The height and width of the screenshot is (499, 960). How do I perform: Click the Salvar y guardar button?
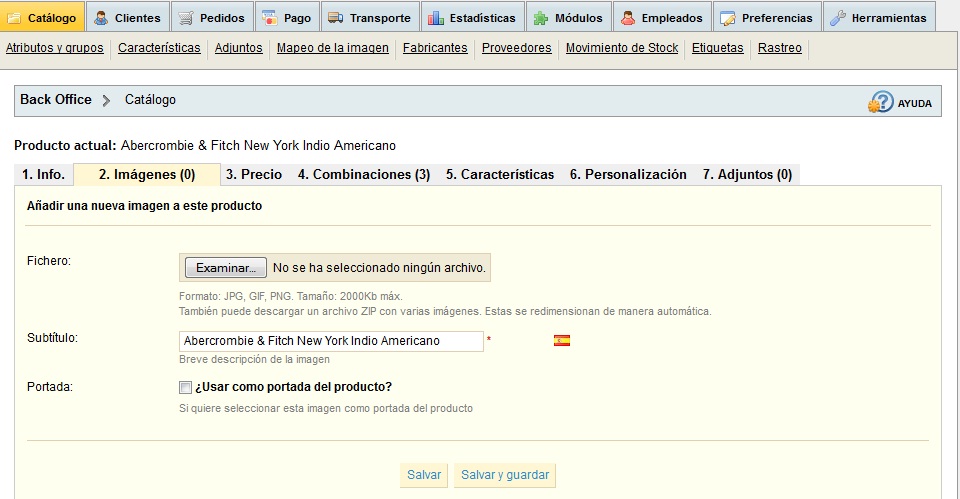click(505, 475)
